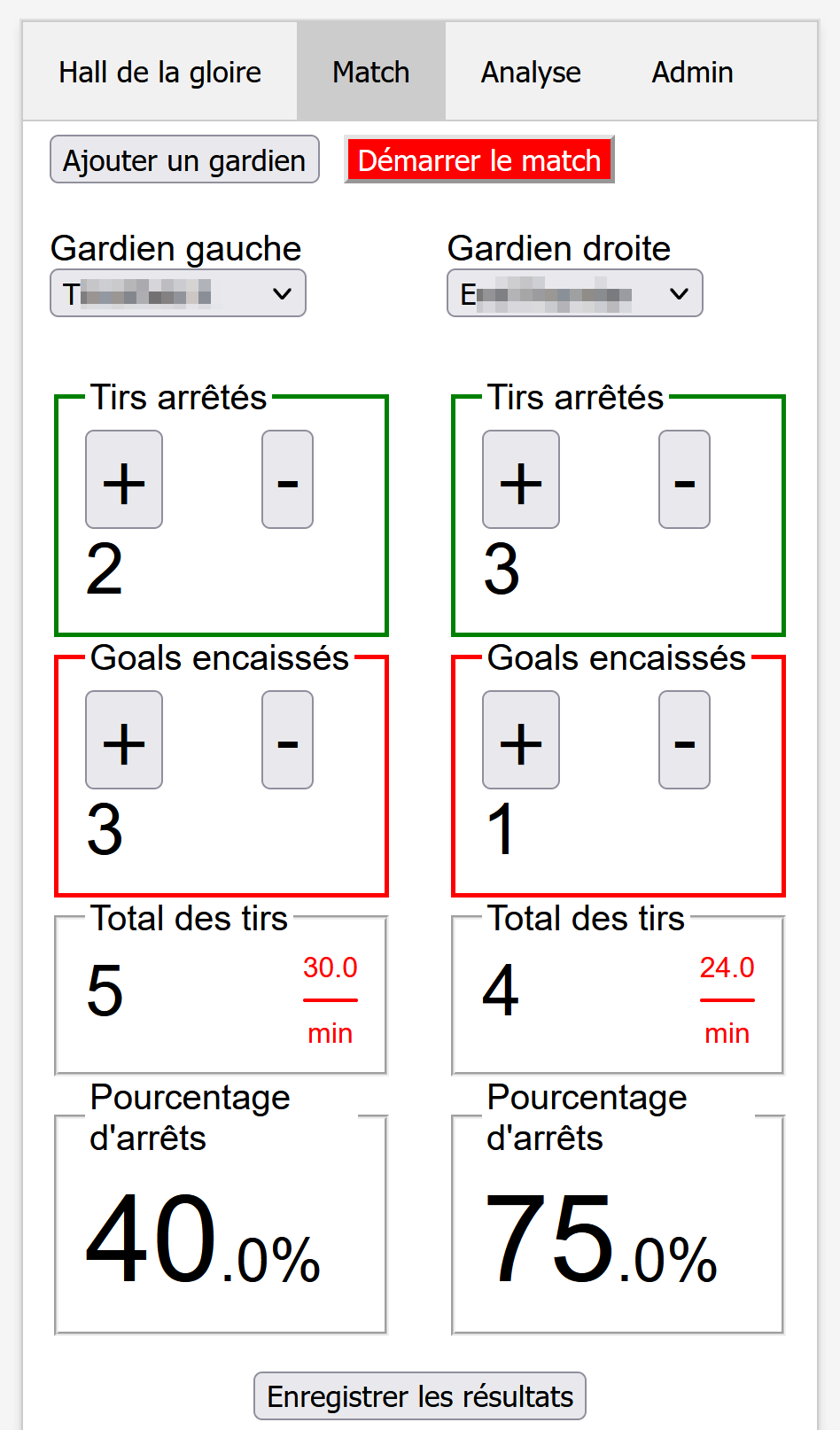Open the Analyse tab
The width and height of the screenshot is (840, 1430).
(531, 72)
